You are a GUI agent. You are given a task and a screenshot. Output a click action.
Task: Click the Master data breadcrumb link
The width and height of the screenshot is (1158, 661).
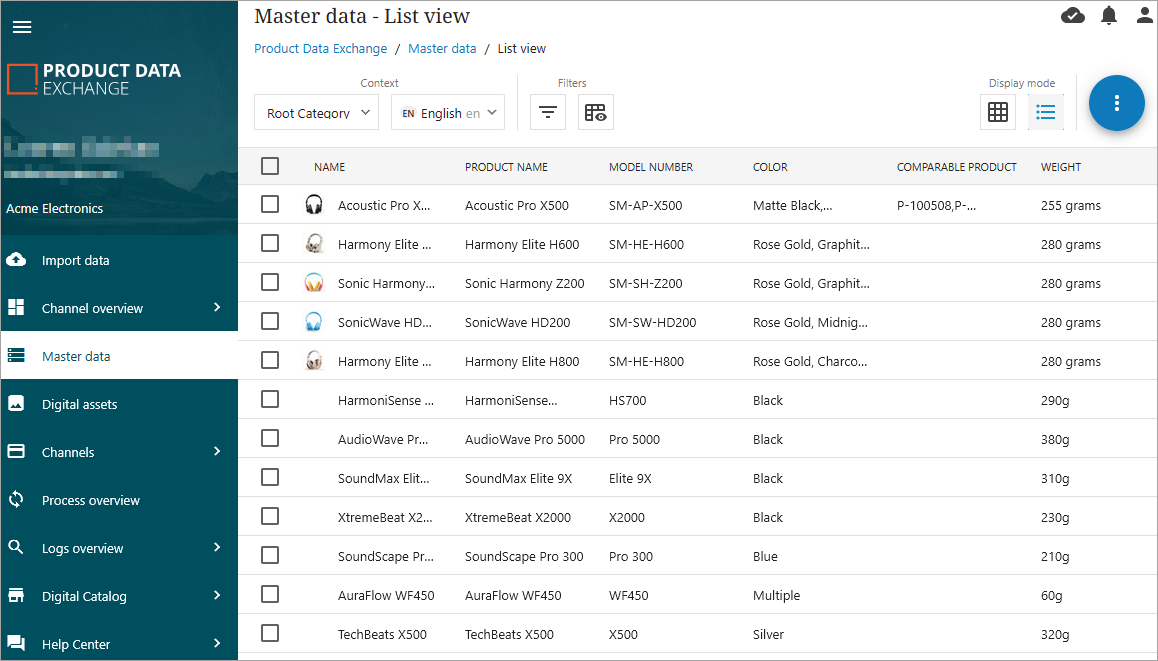click(442, 48)
